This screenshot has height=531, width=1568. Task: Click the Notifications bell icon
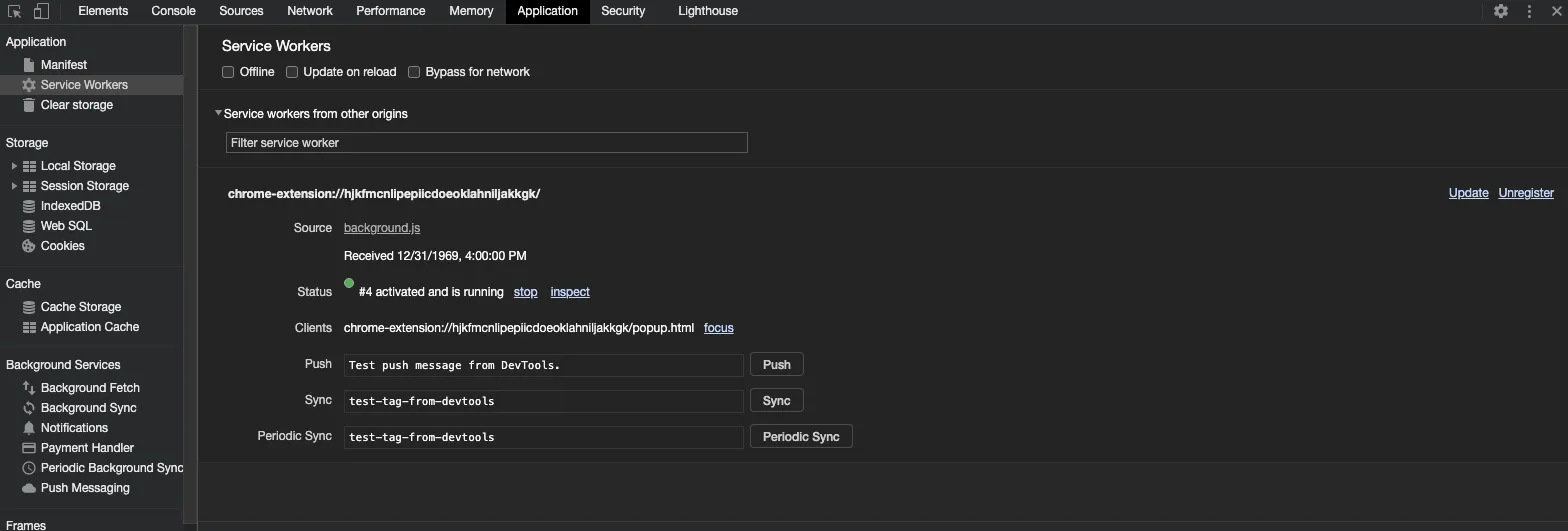[x=29, y=428]
